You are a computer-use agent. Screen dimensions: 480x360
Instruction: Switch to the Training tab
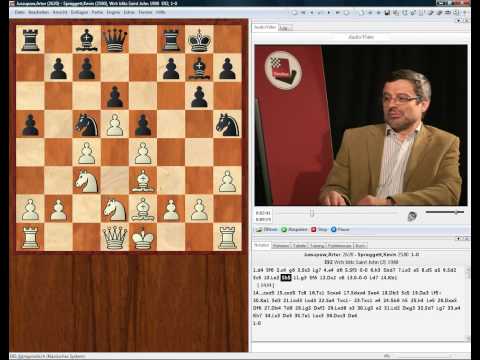point(317,246)
